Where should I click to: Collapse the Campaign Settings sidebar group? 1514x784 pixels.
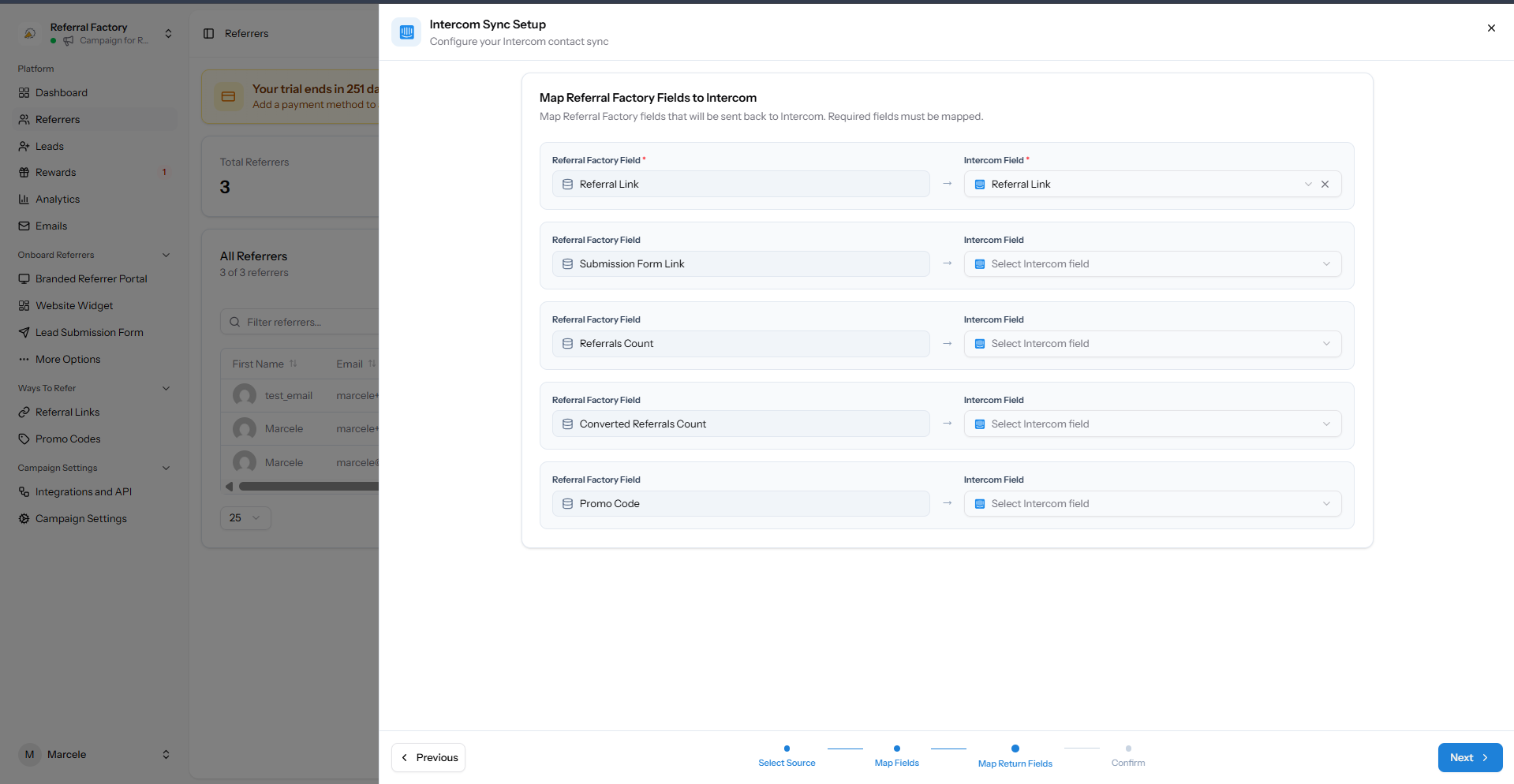pos(166,469)
